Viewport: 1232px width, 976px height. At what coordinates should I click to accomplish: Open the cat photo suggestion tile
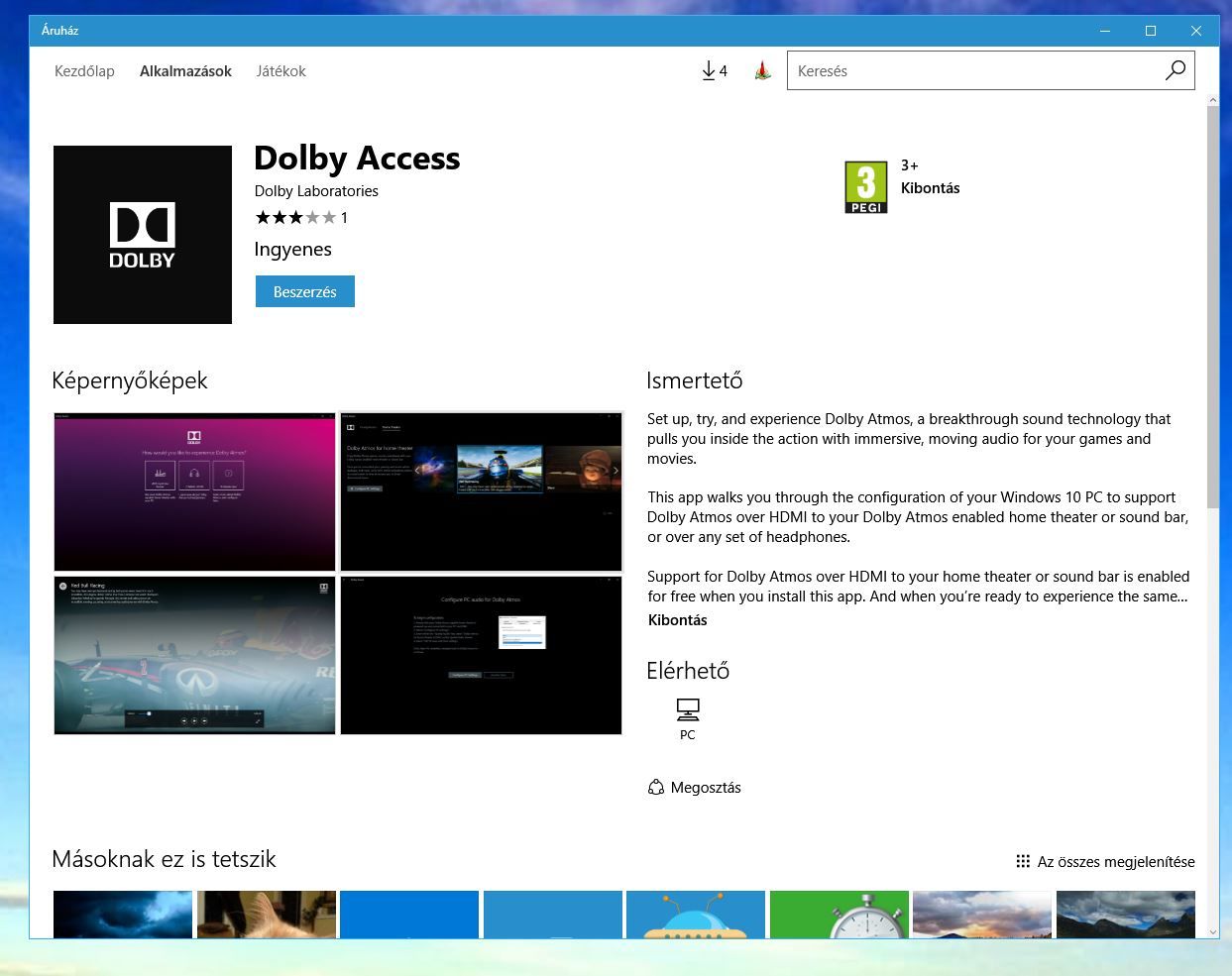click(x=267, y=914)
